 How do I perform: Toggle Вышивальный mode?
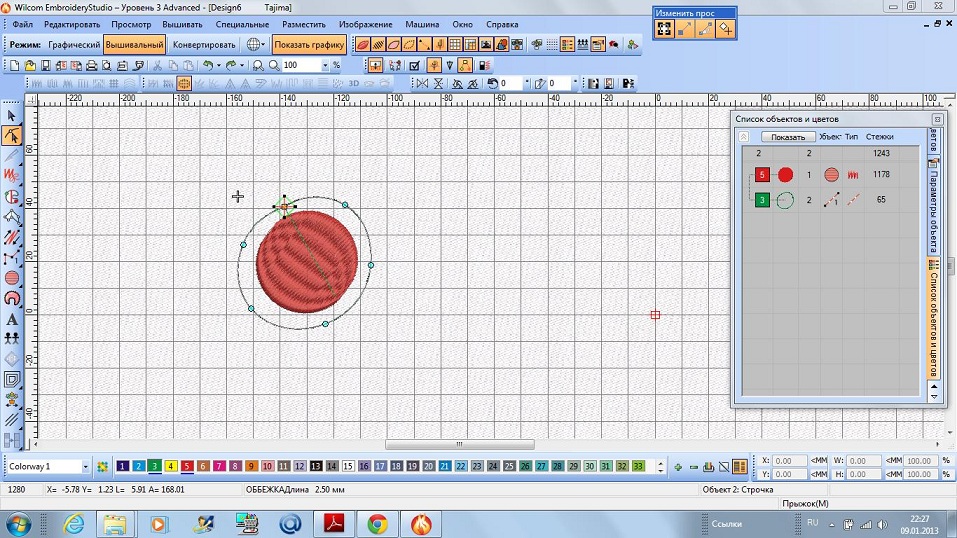133,44
